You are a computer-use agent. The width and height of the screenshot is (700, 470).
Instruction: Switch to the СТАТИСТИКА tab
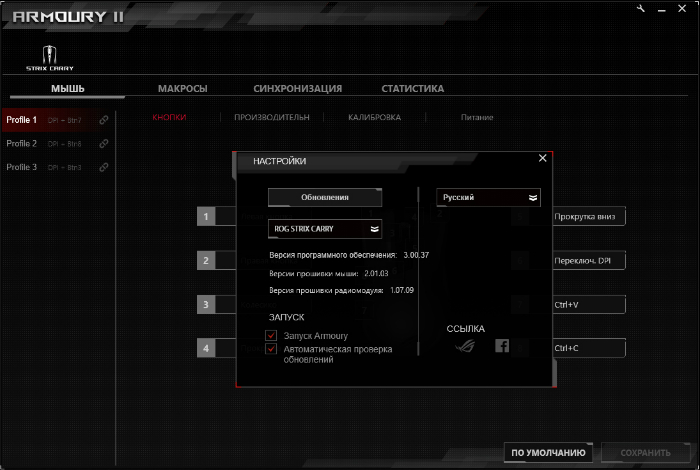tap(412, 88)
